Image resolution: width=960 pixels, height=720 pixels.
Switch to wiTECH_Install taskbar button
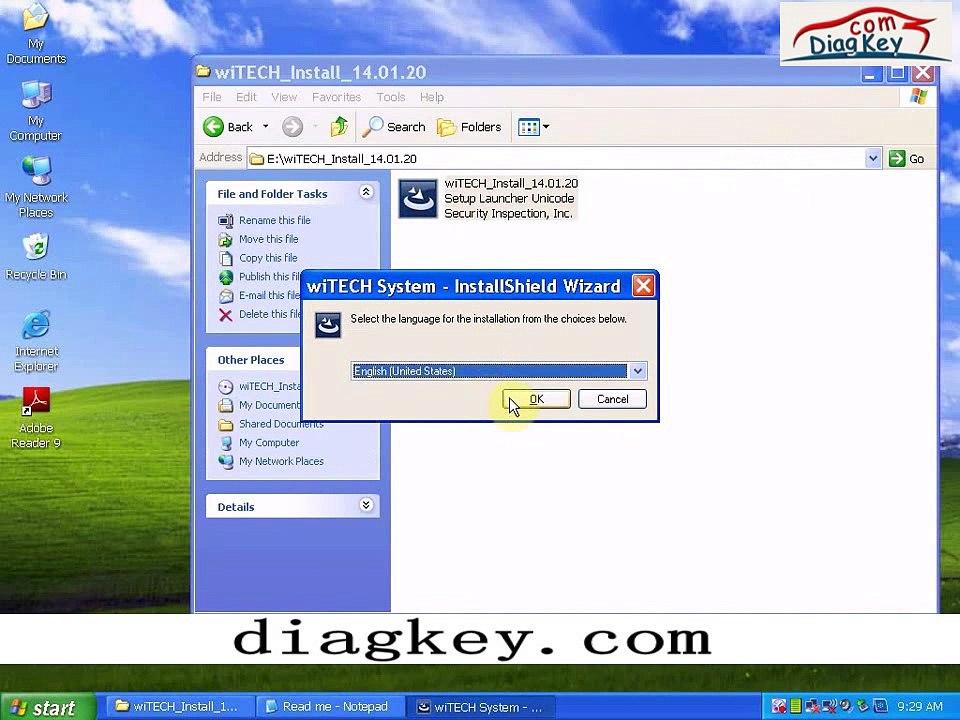[x=181, y=707]
